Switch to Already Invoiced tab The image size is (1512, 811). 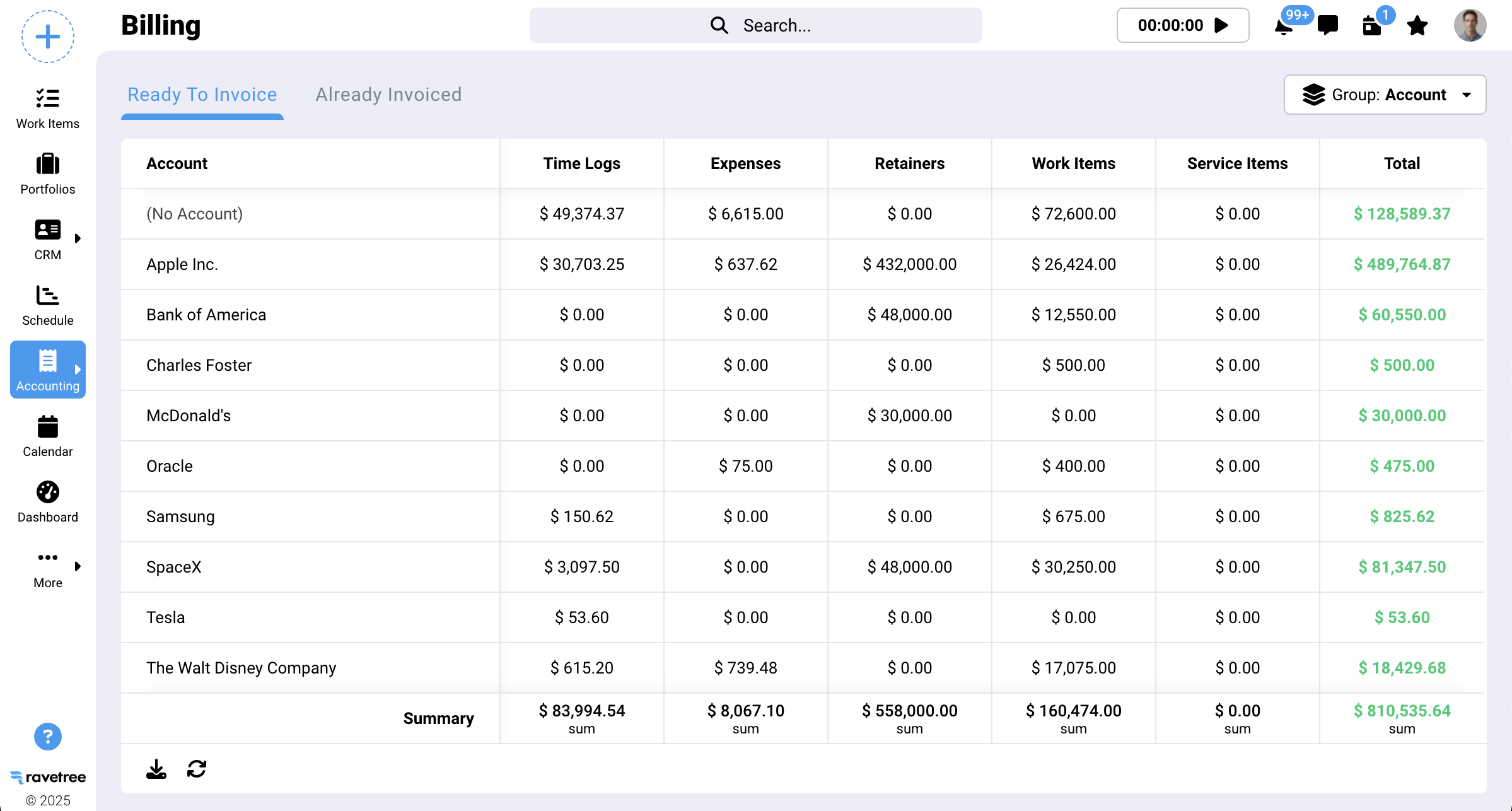tap(388, 95)
